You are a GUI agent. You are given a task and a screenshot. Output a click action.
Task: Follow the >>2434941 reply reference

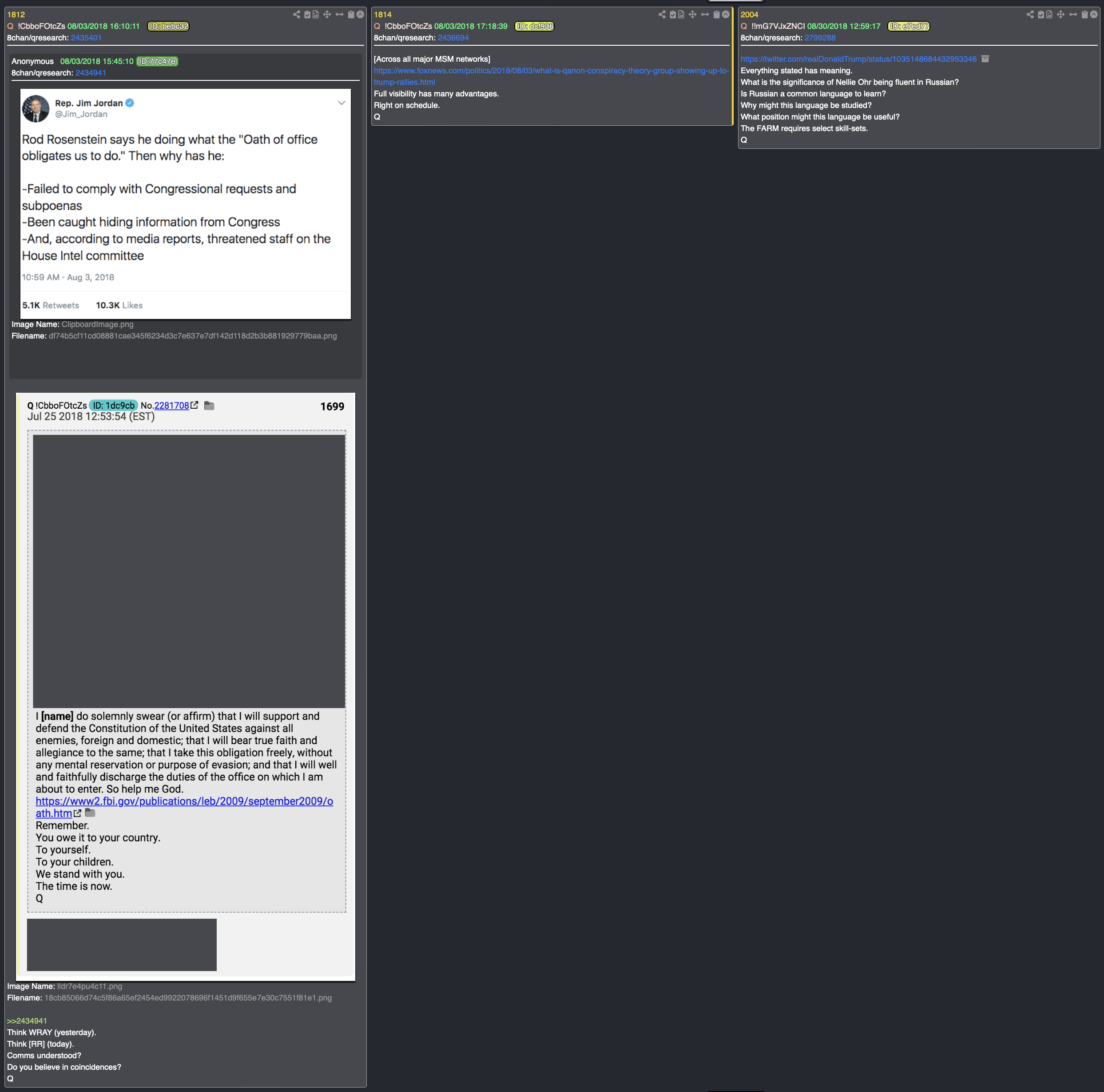pos(27,1020)
